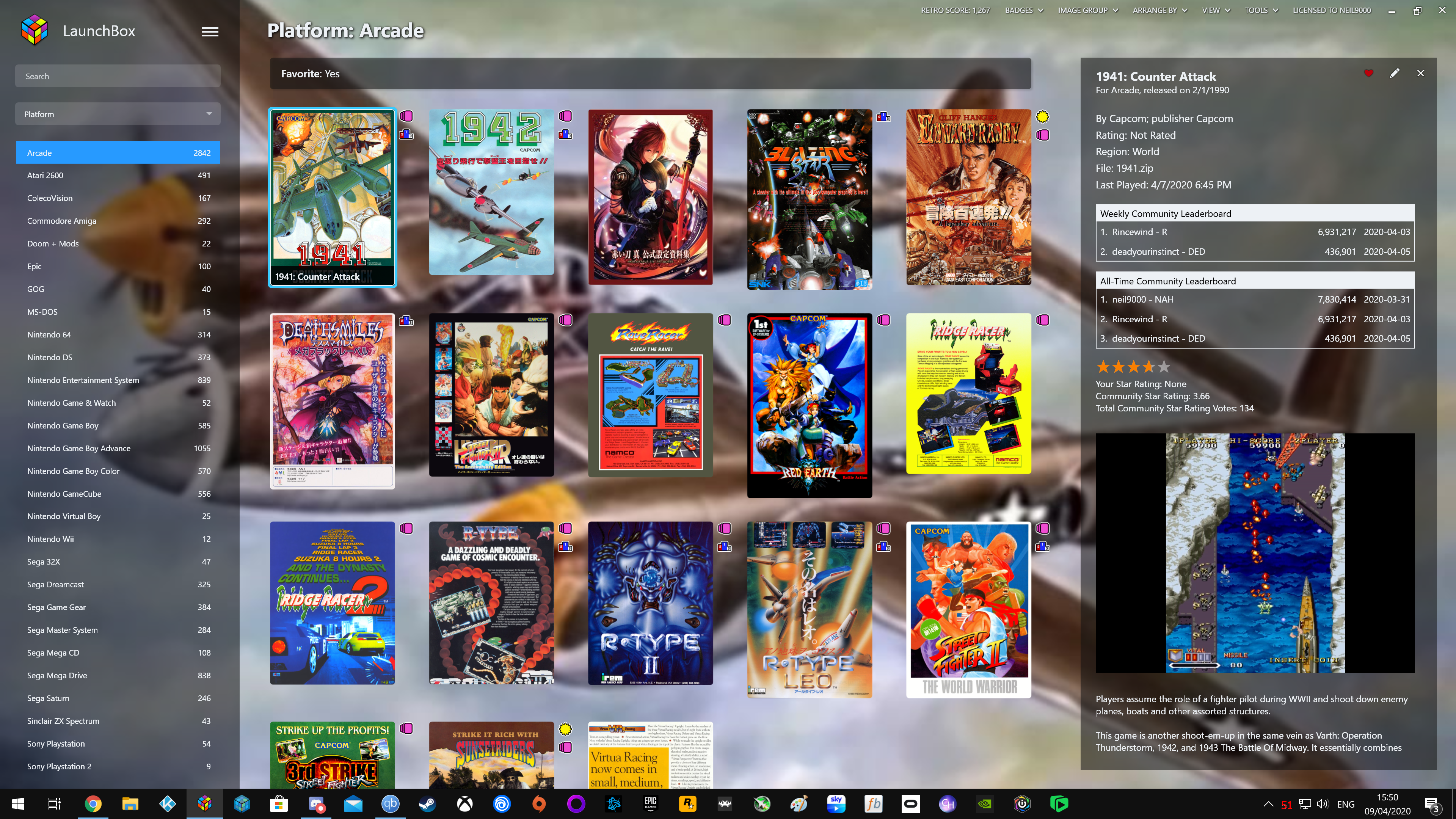This screenshot has height=819, width=1456.
Task: Open Google Chrome from taskbar
Action: pos(93,804)
